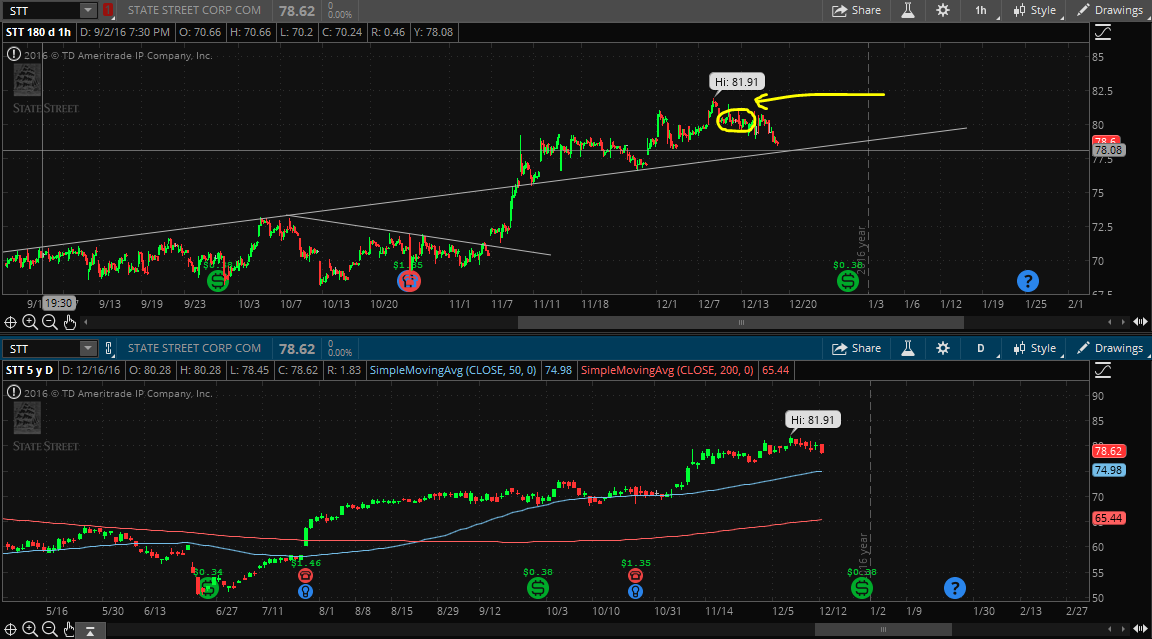The image size is (1152, 639).
Task: Click the lower chart STT symbol field
Action: tap(41, 348)
